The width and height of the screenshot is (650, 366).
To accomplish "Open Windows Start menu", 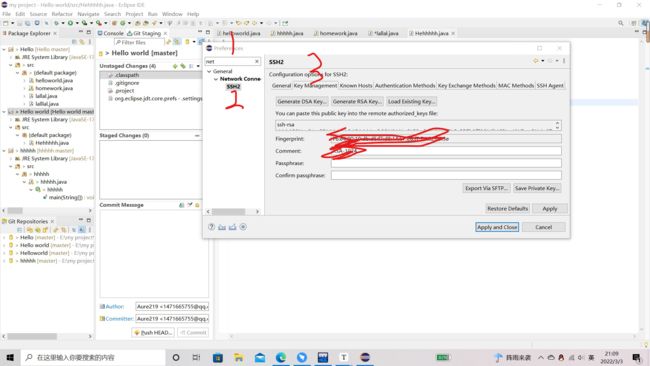I will click(x=10, y=357).
